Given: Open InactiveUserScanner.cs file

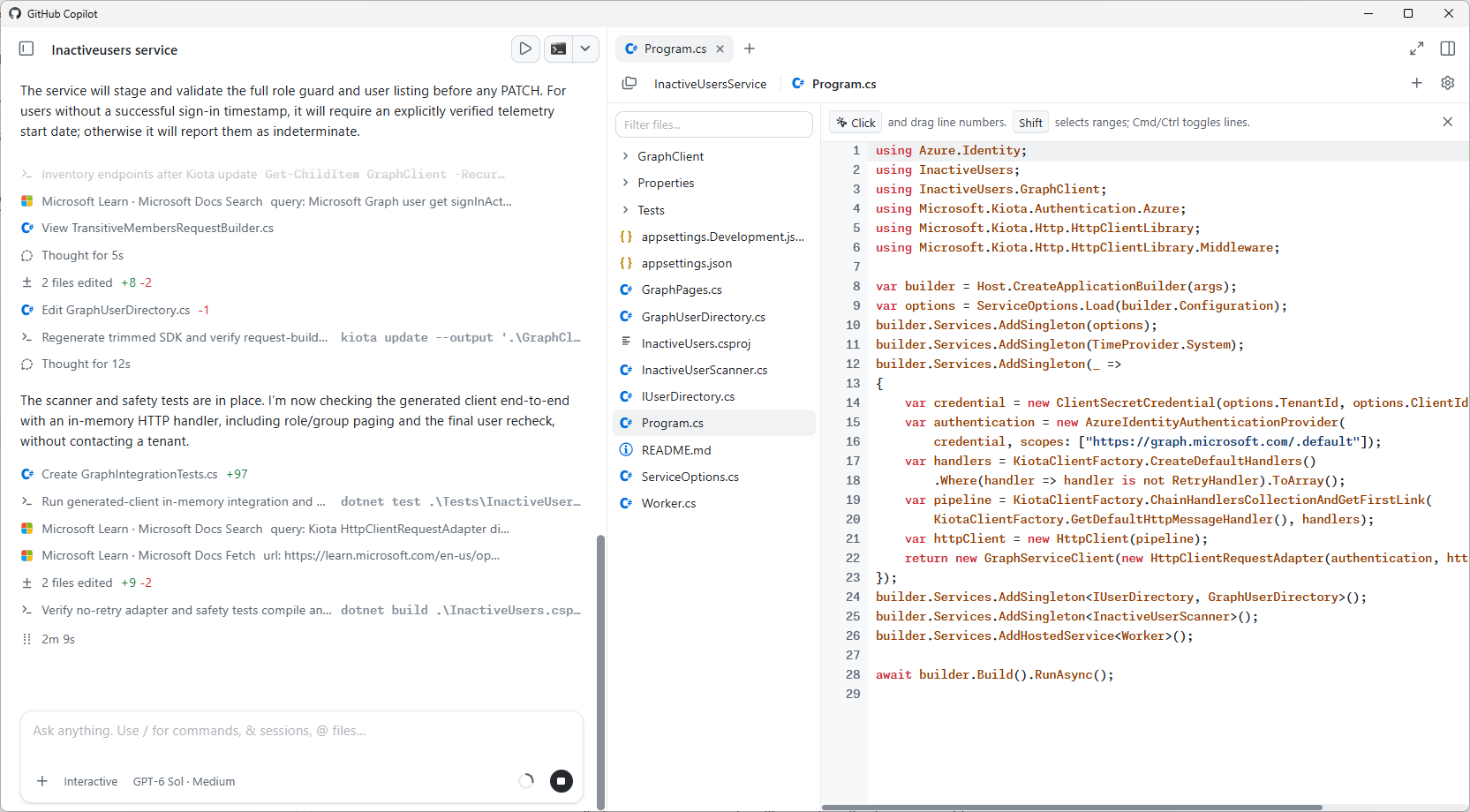Looking at the screenshot, I should 714,370.
